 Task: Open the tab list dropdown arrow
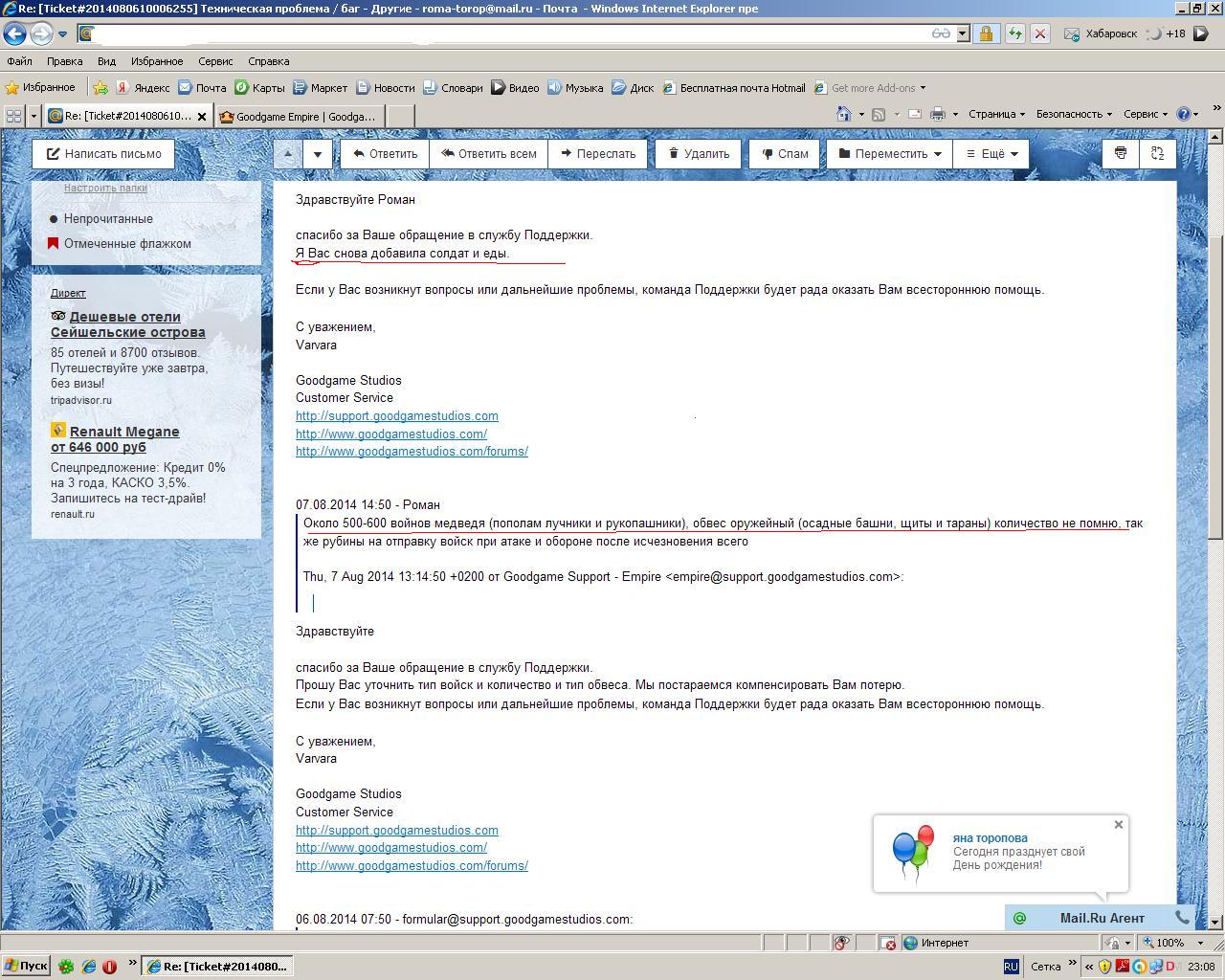(33, 116)
